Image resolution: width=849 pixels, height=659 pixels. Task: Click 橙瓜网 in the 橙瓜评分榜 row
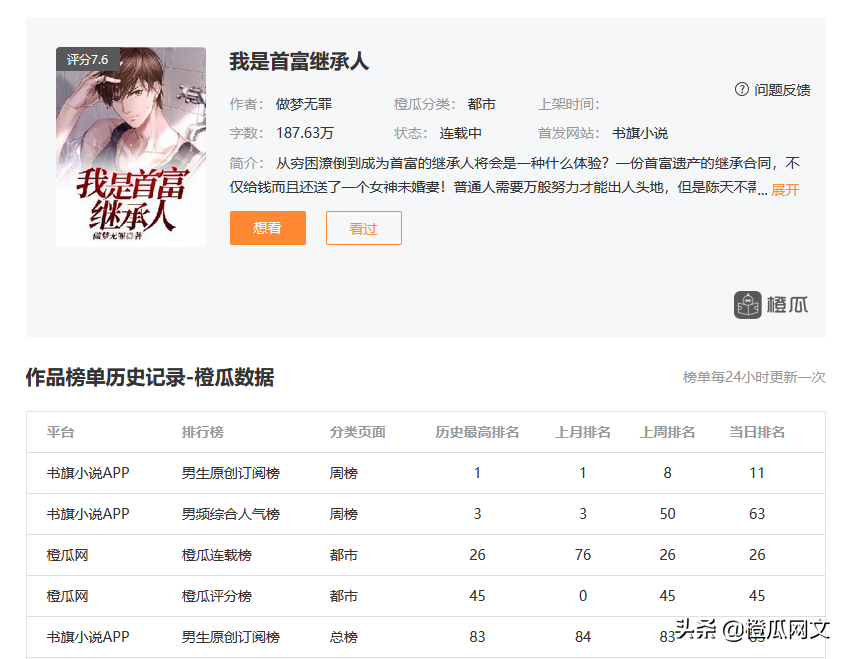tap(67, 596)
